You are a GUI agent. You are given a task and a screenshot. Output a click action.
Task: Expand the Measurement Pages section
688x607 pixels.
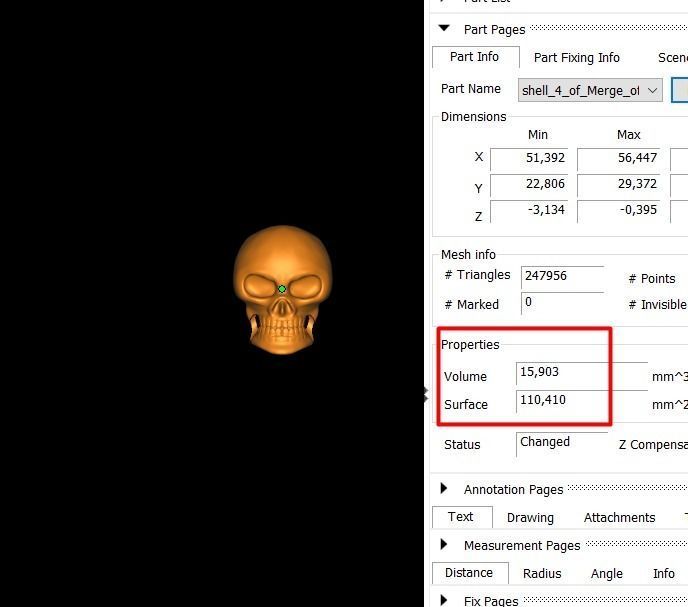coord(444,544)
